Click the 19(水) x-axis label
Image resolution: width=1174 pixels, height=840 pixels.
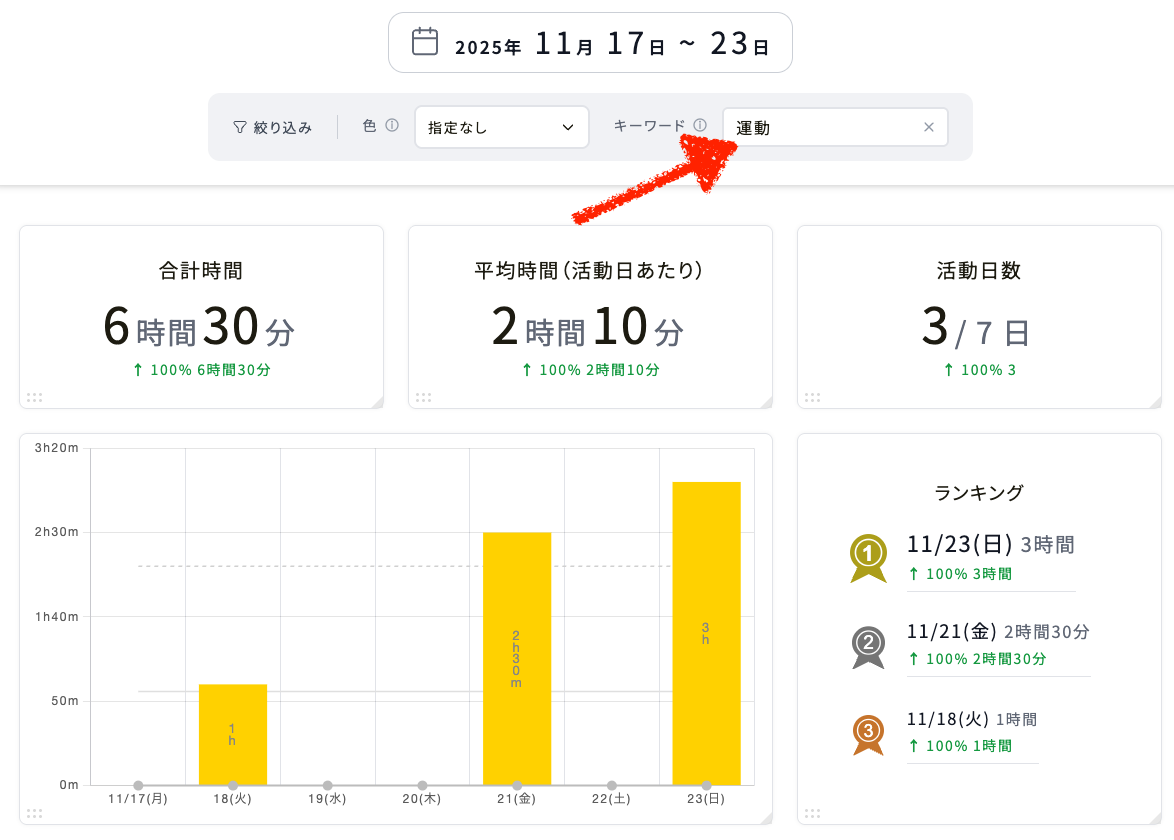tap(327, 799)
